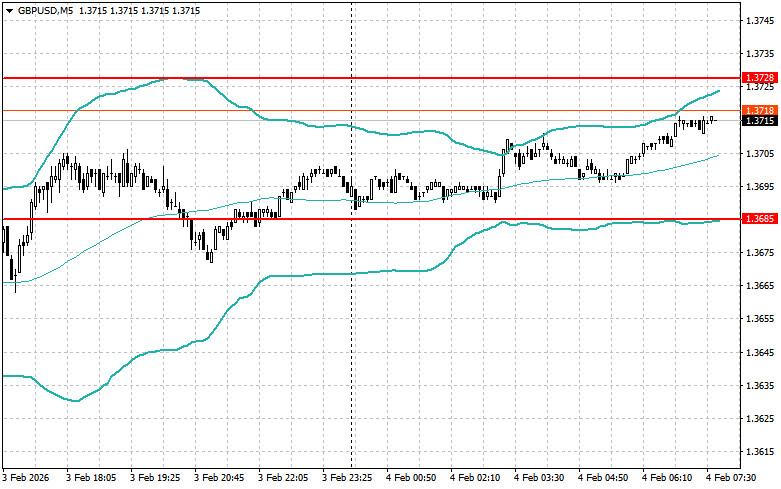Image resolution: width=781 pixels, height=489 pixels.
Task: Select the black 1.3715 current price label
Action: (x=760, y=121)
